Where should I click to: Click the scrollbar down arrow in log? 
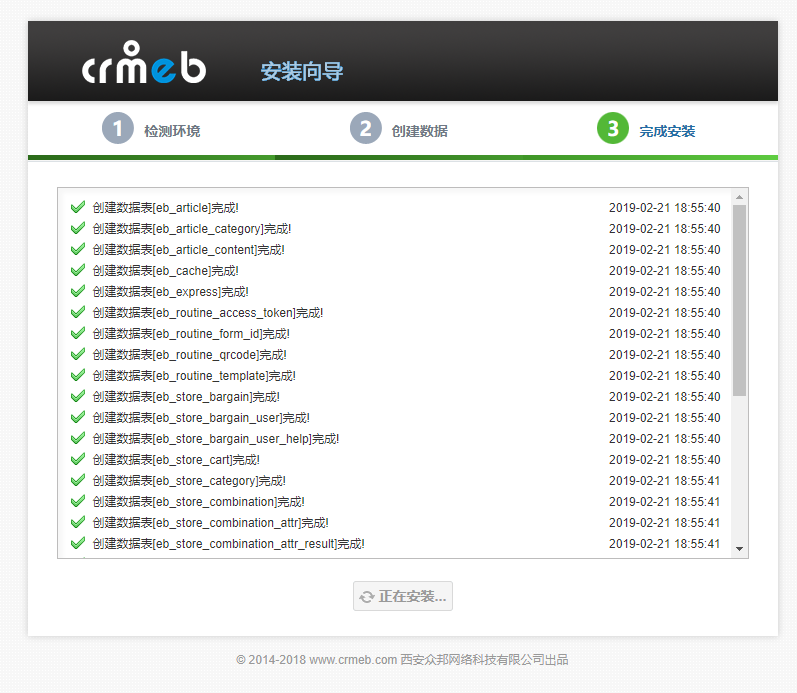[x=740, y=549]
